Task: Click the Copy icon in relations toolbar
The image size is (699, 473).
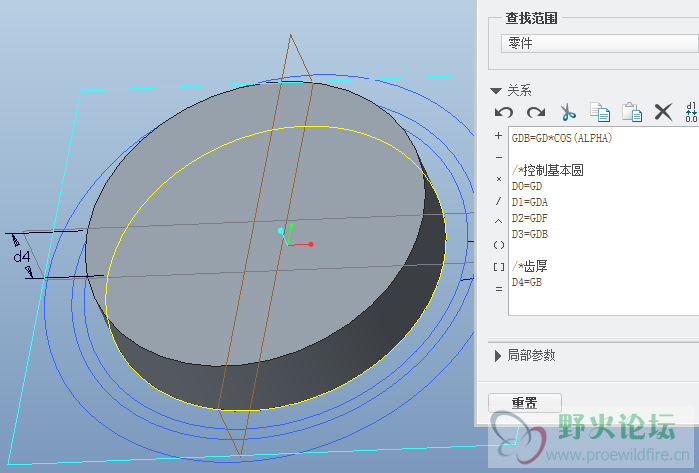Action: point(600,112)
